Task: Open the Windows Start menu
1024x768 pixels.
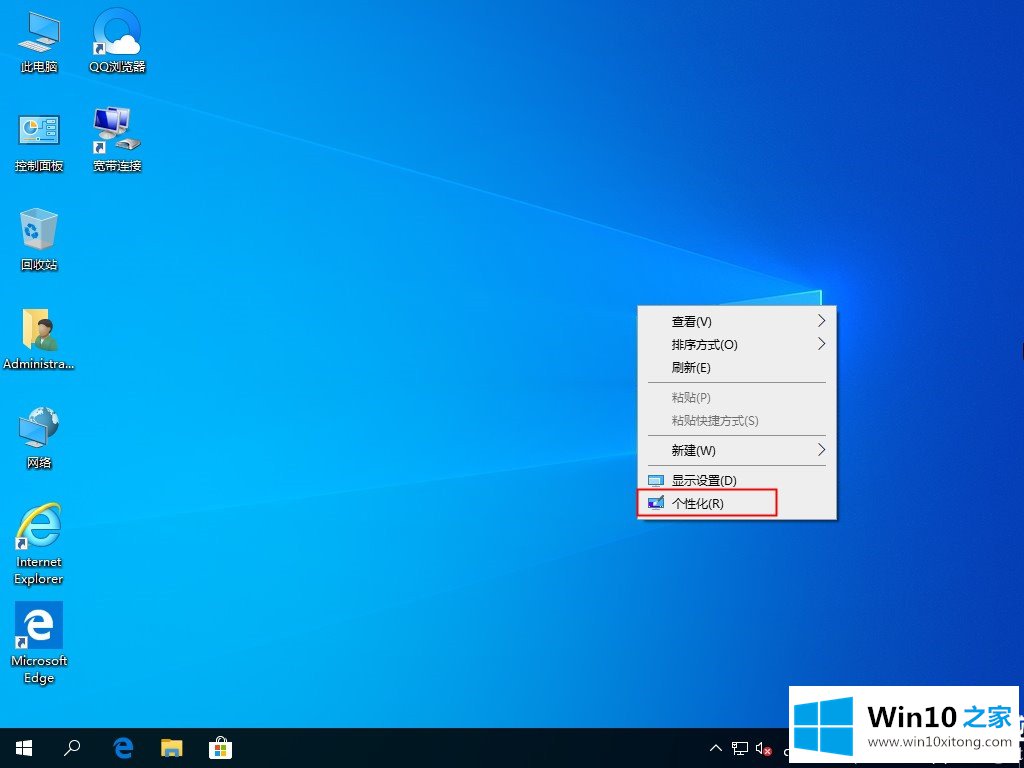Action: pyautogui.click(x=24, y=747)
